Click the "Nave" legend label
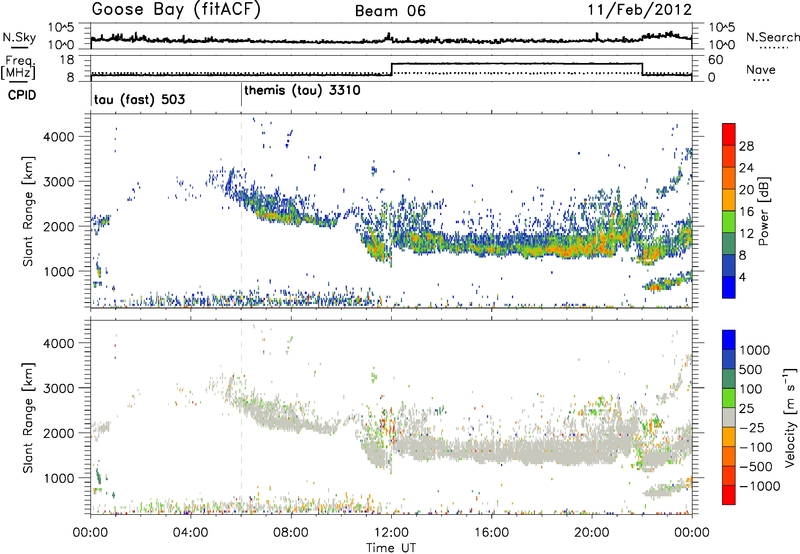Image resolution: width=800 pixels, height=554 pixels. (761, 69)
